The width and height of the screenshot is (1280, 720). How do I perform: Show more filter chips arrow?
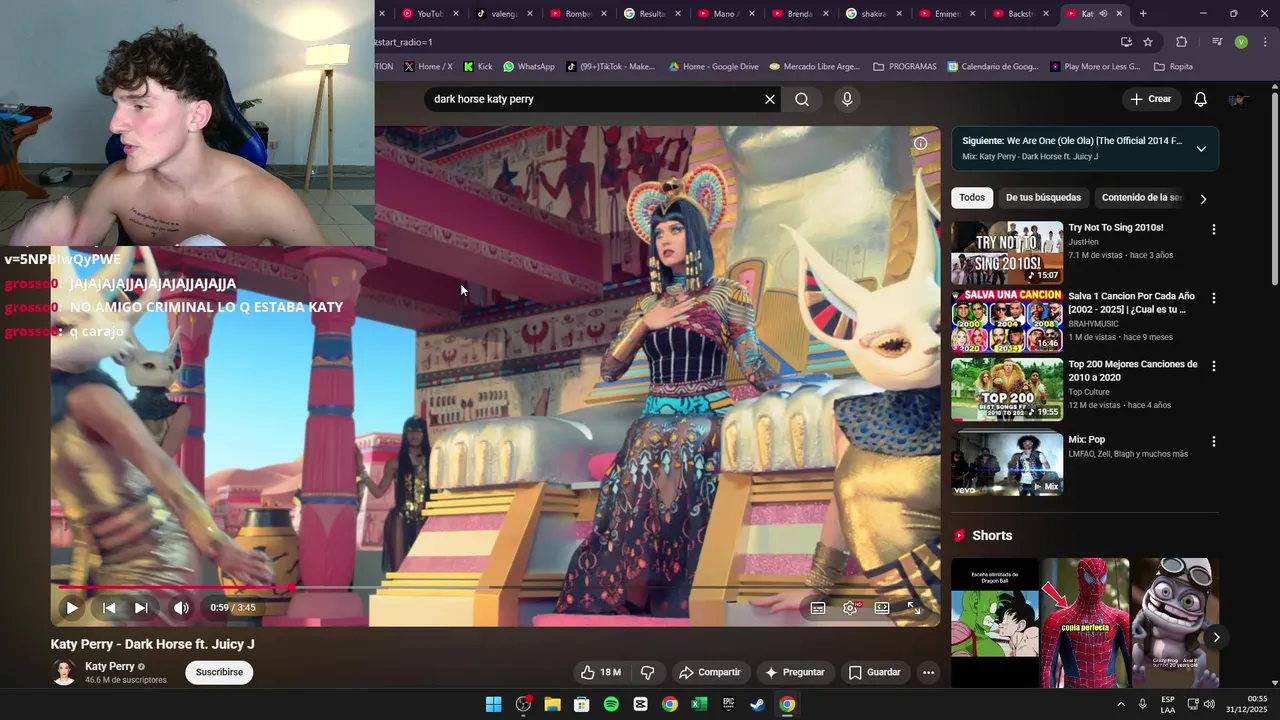coord(1203,198)
